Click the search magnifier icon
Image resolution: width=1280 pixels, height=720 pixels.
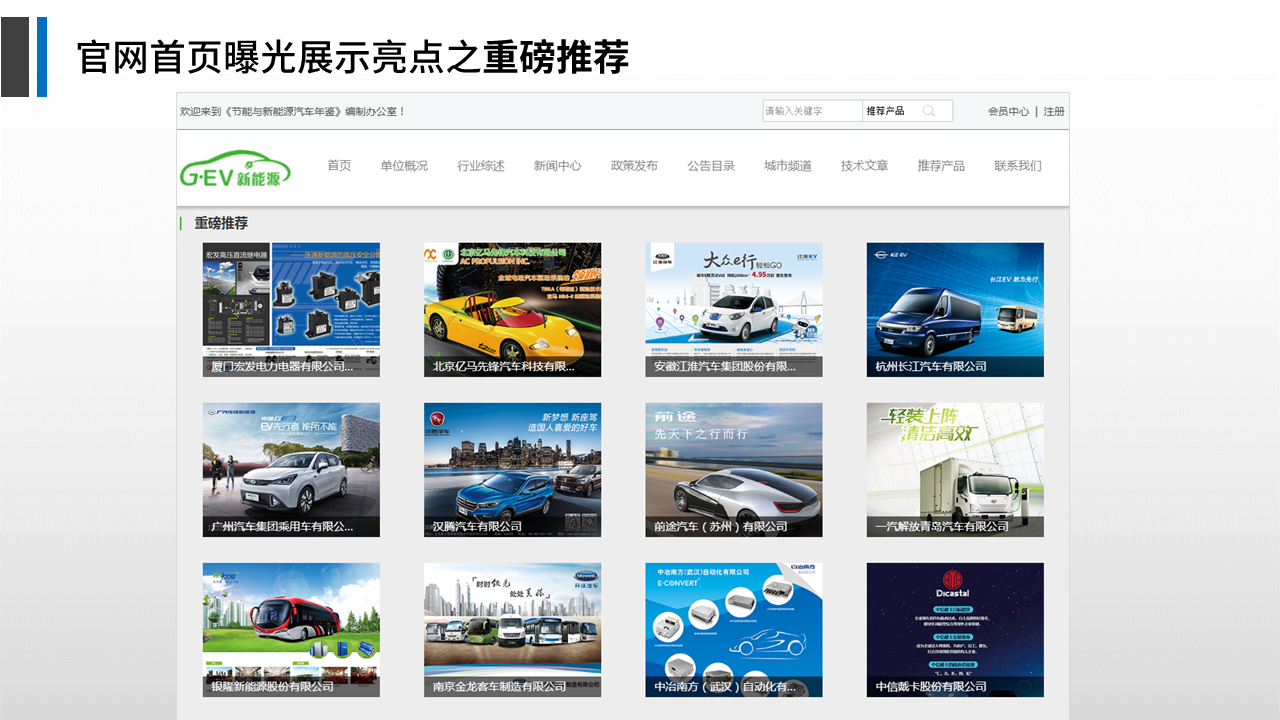coord(929,111)
